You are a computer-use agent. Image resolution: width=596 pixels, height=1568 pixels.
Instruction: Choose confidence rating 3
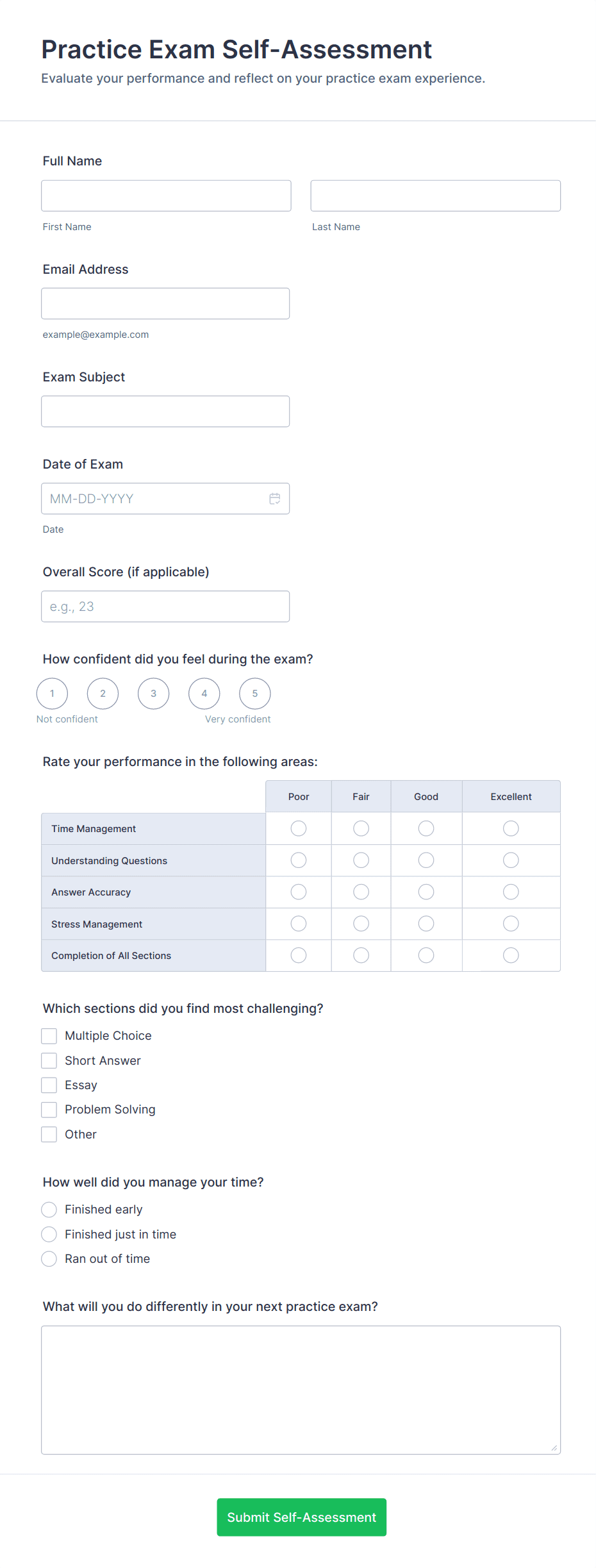tap(153, 694)
